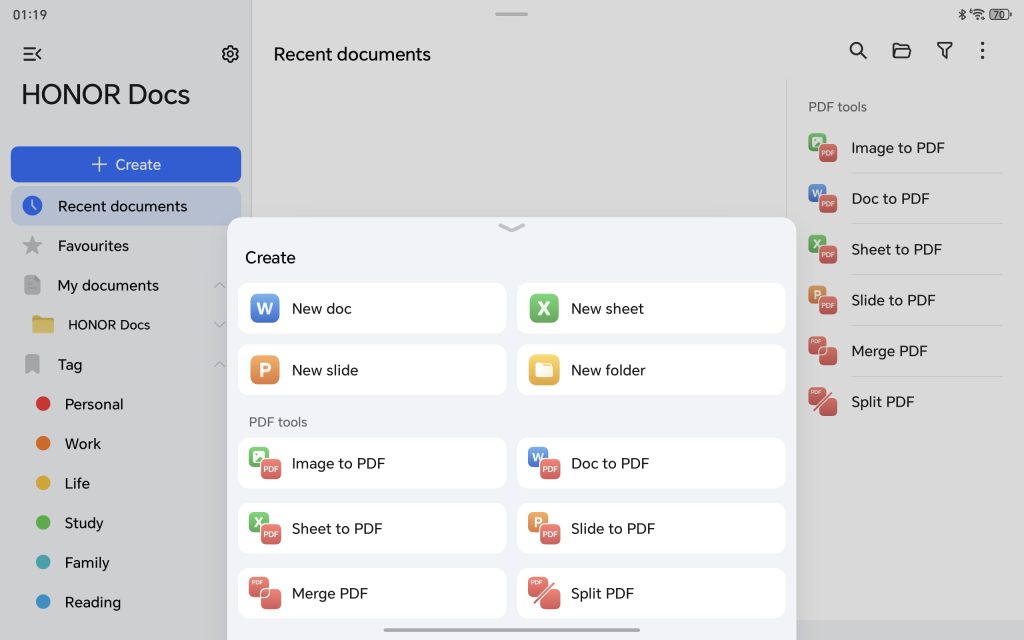Expand the HONOR Docs folder chevron
The height and width of the screenshot is (640, 1024).
point(219,325)
